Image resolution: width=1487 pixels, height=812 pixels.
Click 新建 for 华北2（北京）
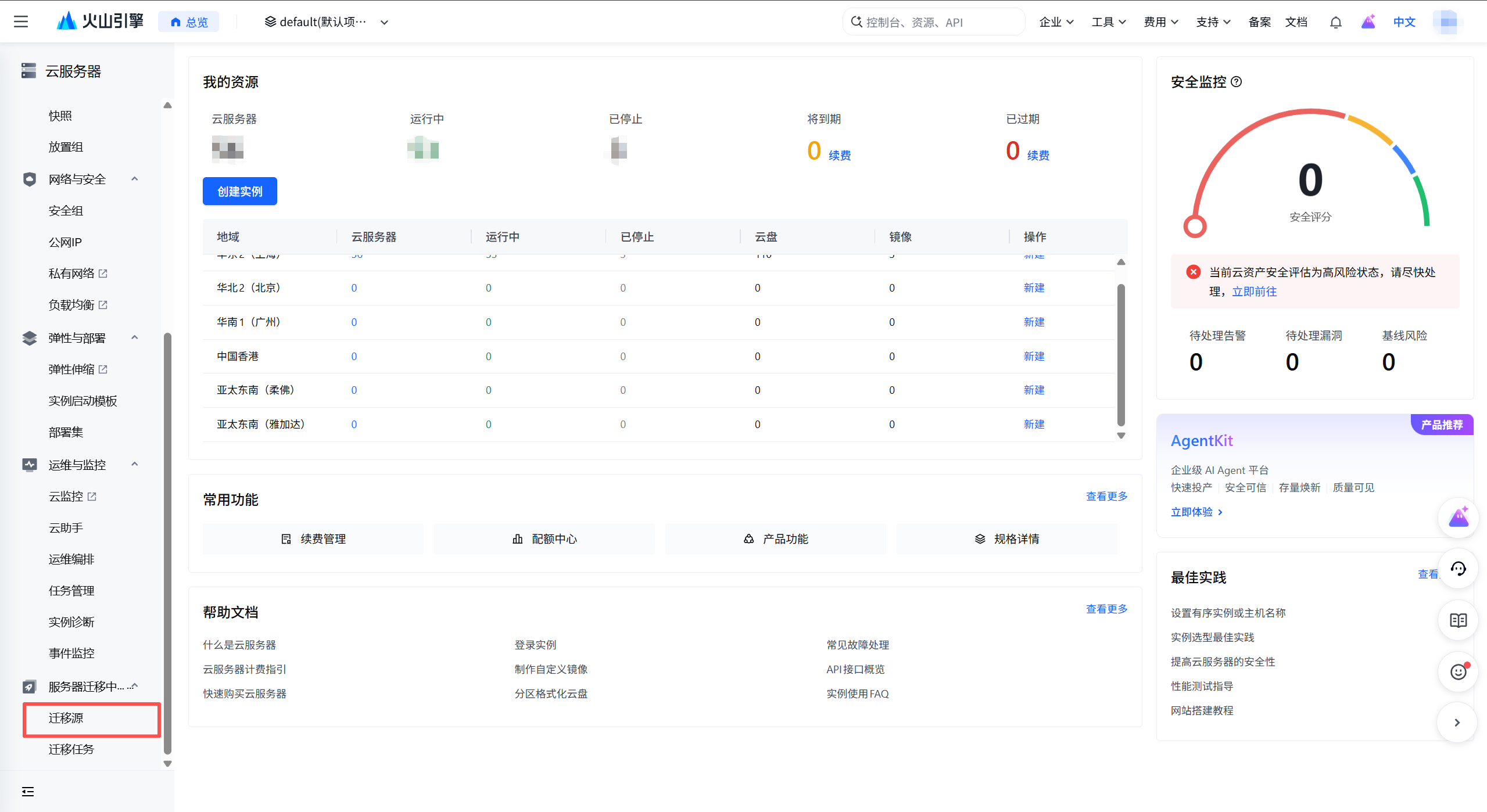(x=1034, y=288)
